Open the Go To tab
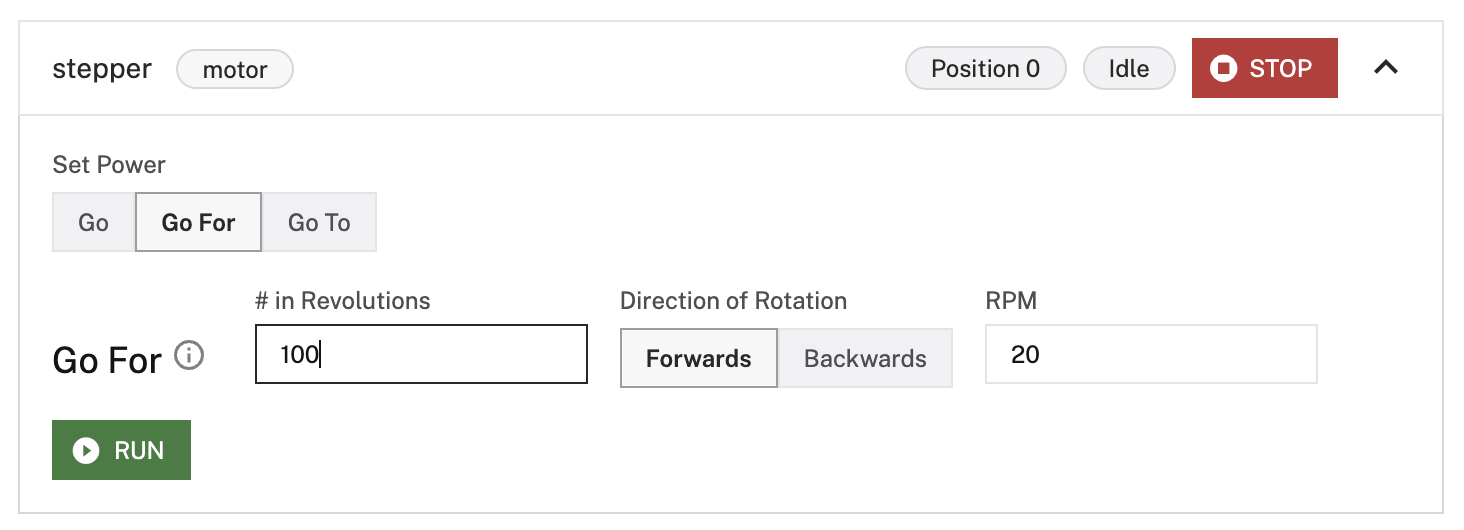1464x530 pixels. coord(319,222)
